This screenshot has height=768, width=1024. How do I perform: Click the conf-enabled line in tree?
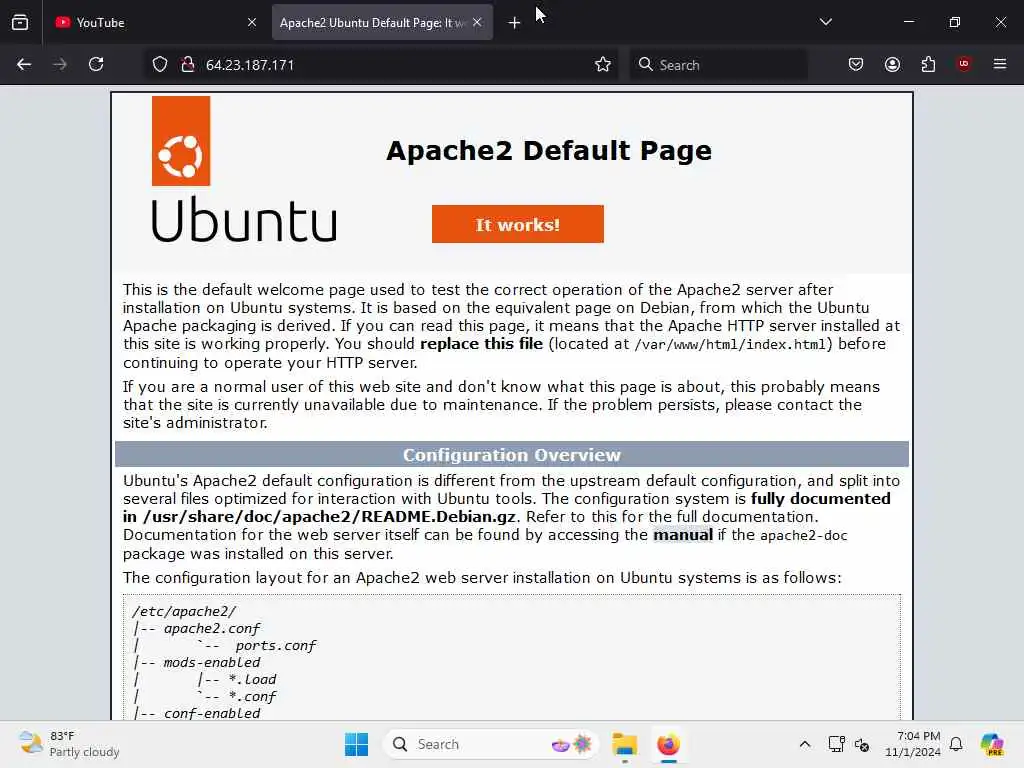[x=212, y=713]
